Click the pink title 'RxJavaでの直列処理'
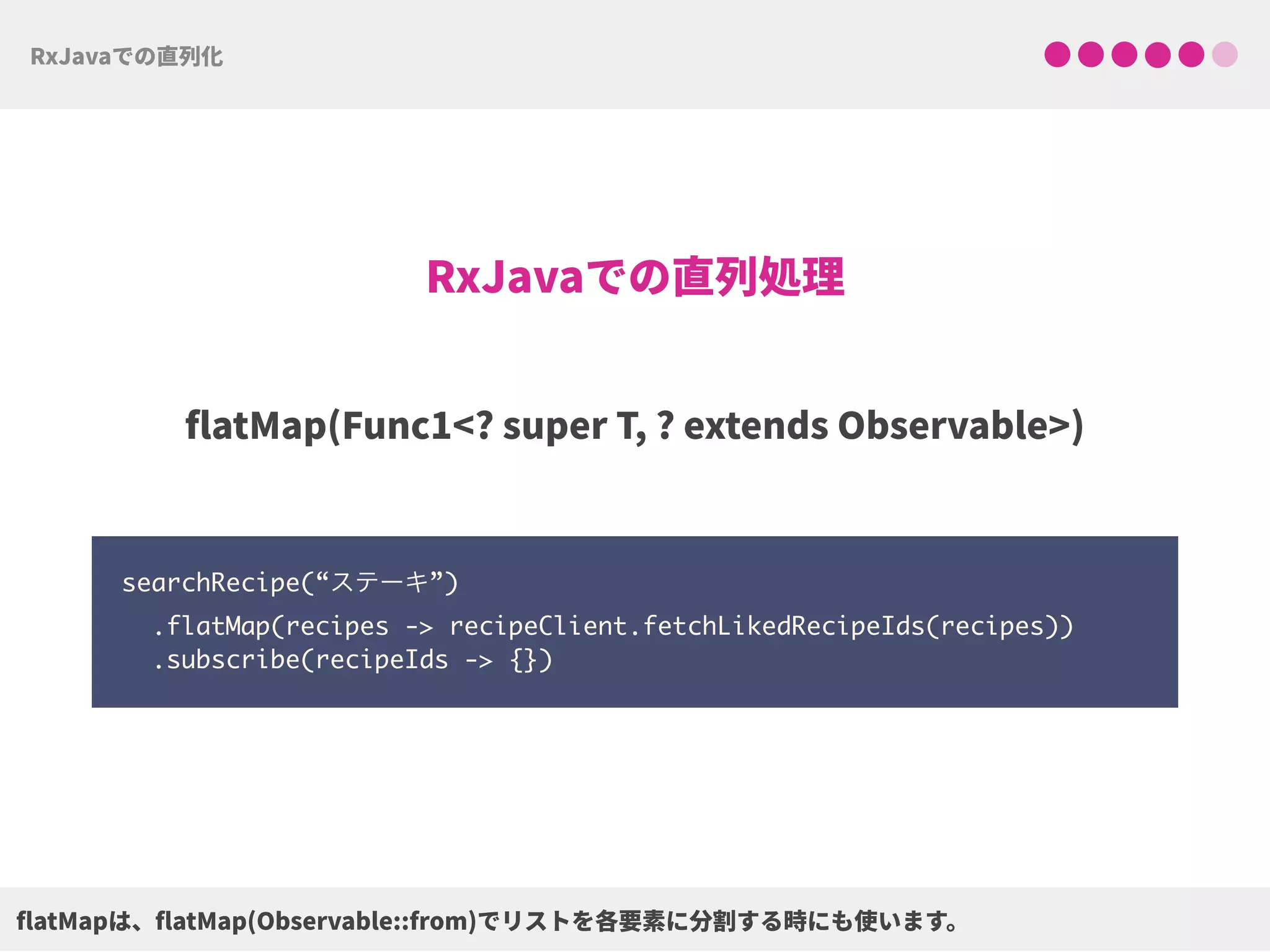This screenshot has width=1270, height=952. point(635,277)
